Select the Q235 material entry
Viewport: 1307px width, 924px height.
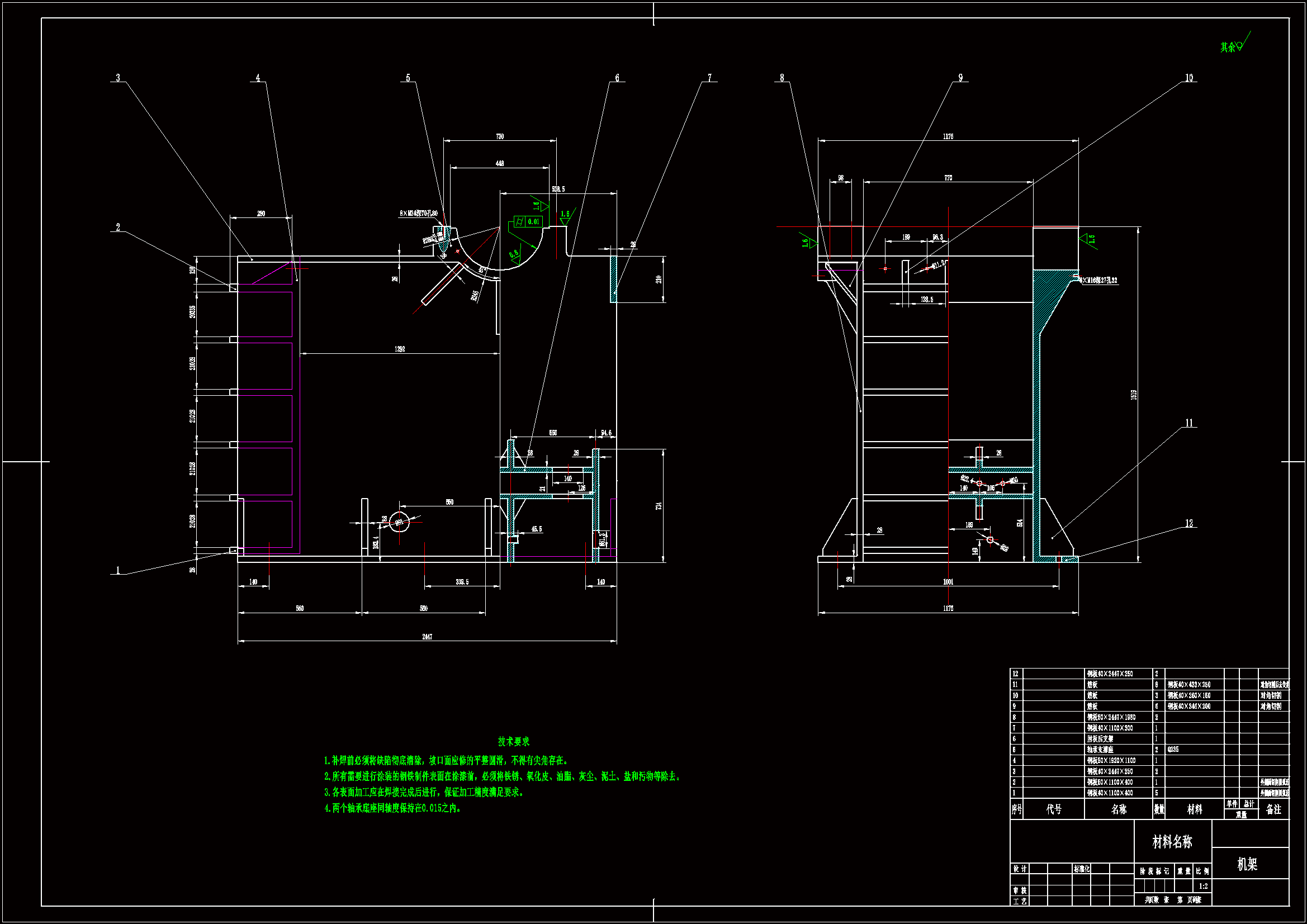coord(1173,750)
